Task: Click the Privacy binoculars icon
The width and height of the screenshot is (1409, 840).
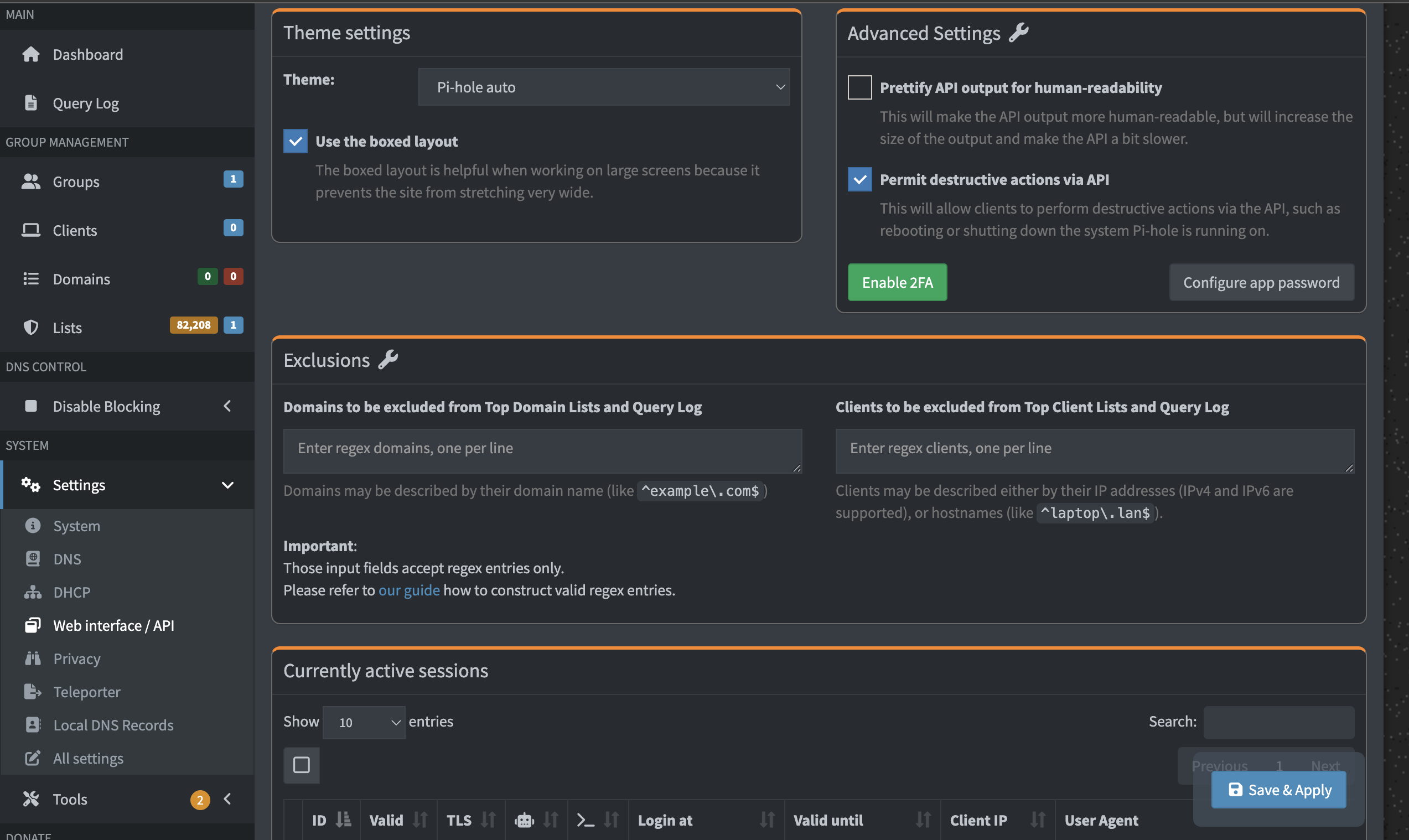Action: (x=33, y=658)
